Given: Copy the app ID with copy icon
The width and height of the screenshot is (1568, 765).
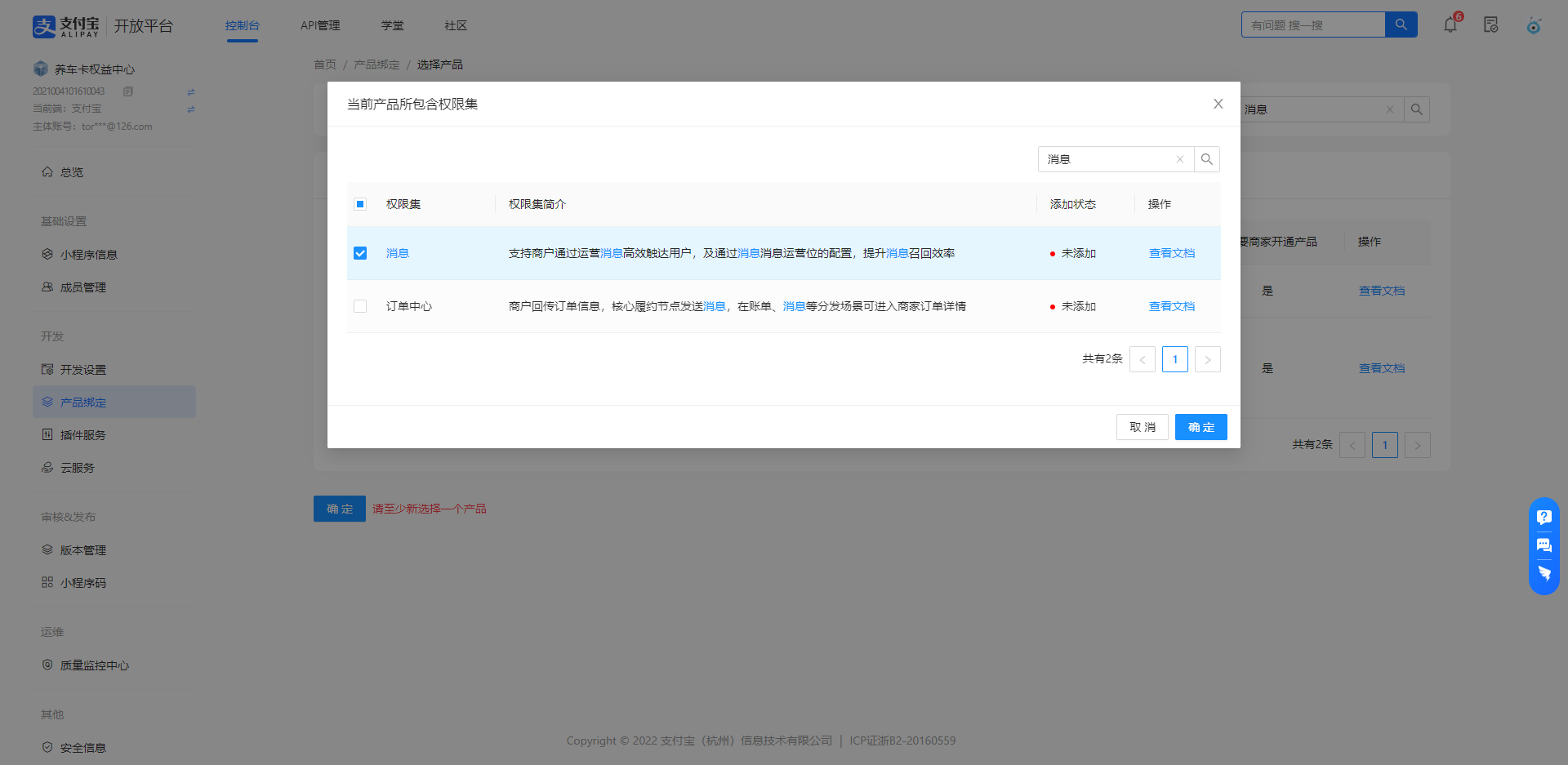Looking at the screenshot, I should click(x=128, y=91).
